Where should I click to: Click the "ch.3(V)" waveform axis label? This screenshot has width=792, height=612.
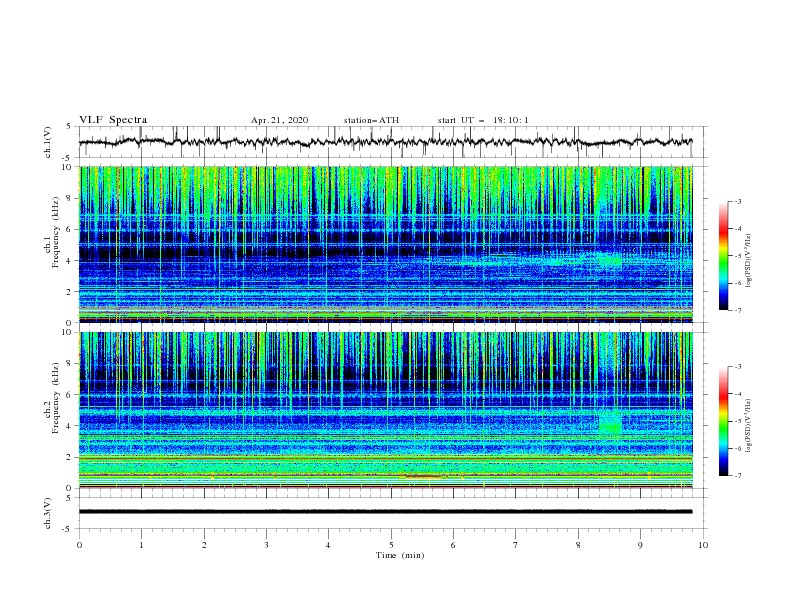click(x=48, y=513)
